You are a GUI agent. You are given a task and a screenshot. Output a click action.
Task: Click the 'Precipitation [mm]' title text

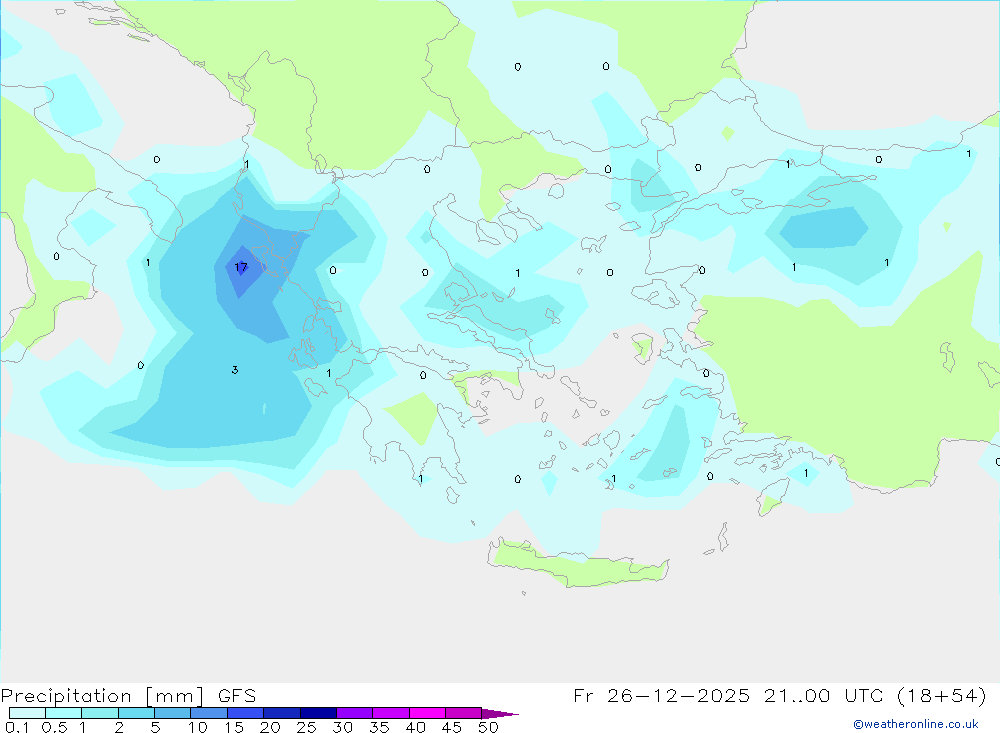(x=103, y=696)
